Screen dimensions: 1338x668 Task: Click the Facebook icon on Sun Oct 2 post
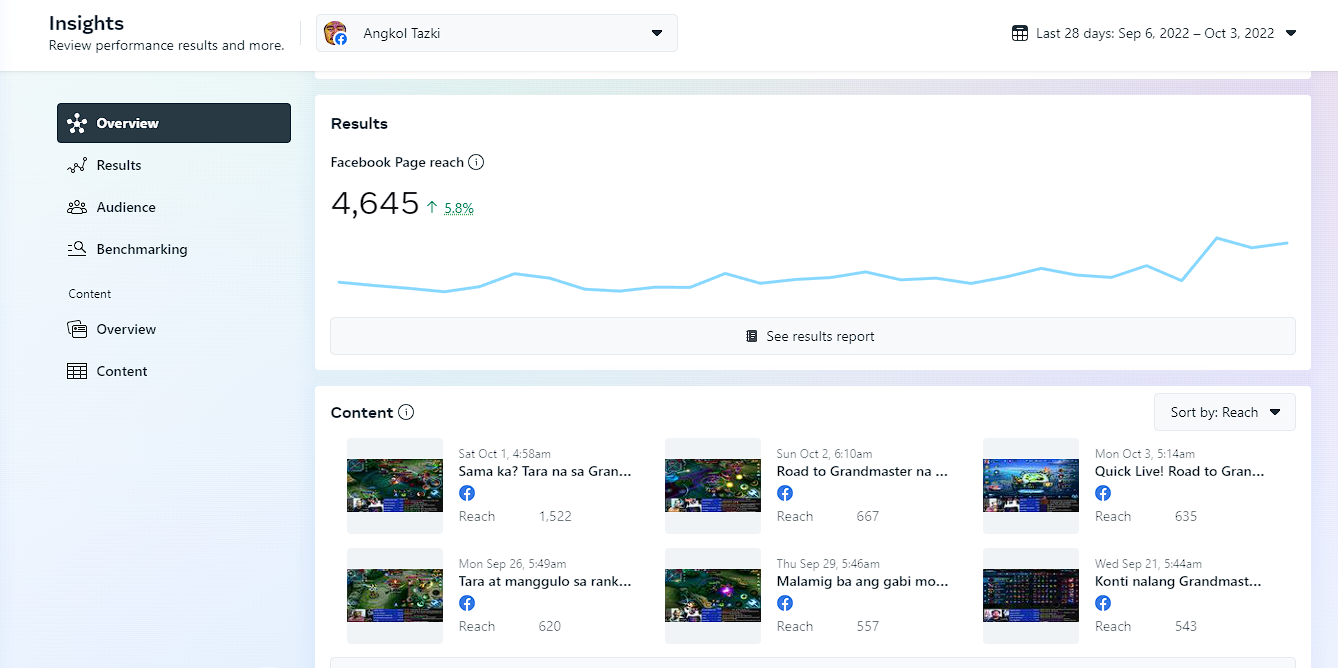point(785,493)
